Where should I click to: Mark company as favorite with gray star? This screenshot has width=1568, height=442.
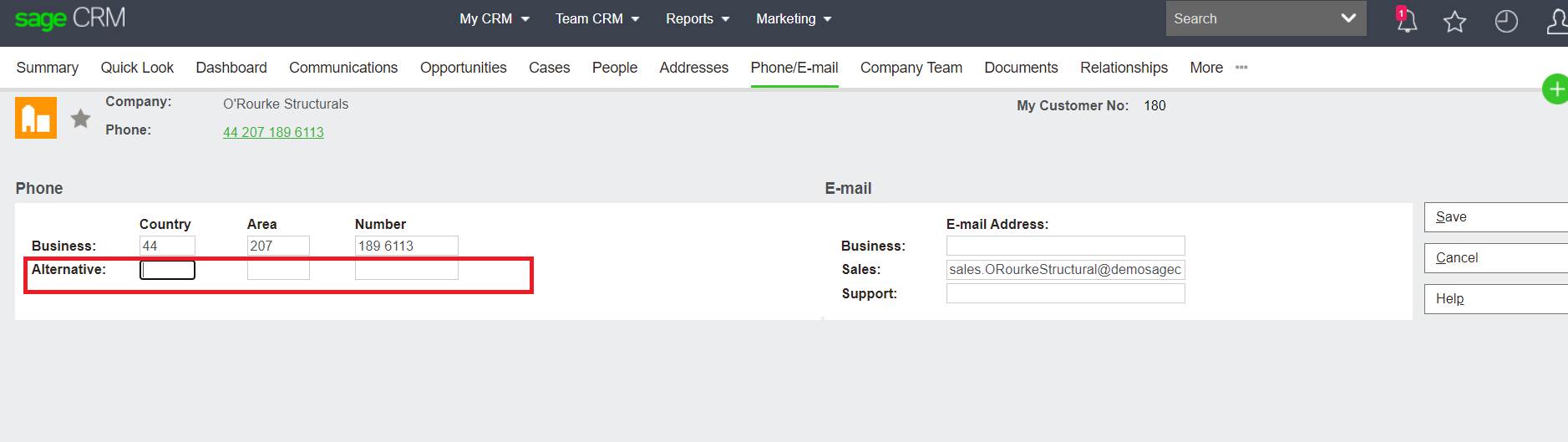click(81, 119)
